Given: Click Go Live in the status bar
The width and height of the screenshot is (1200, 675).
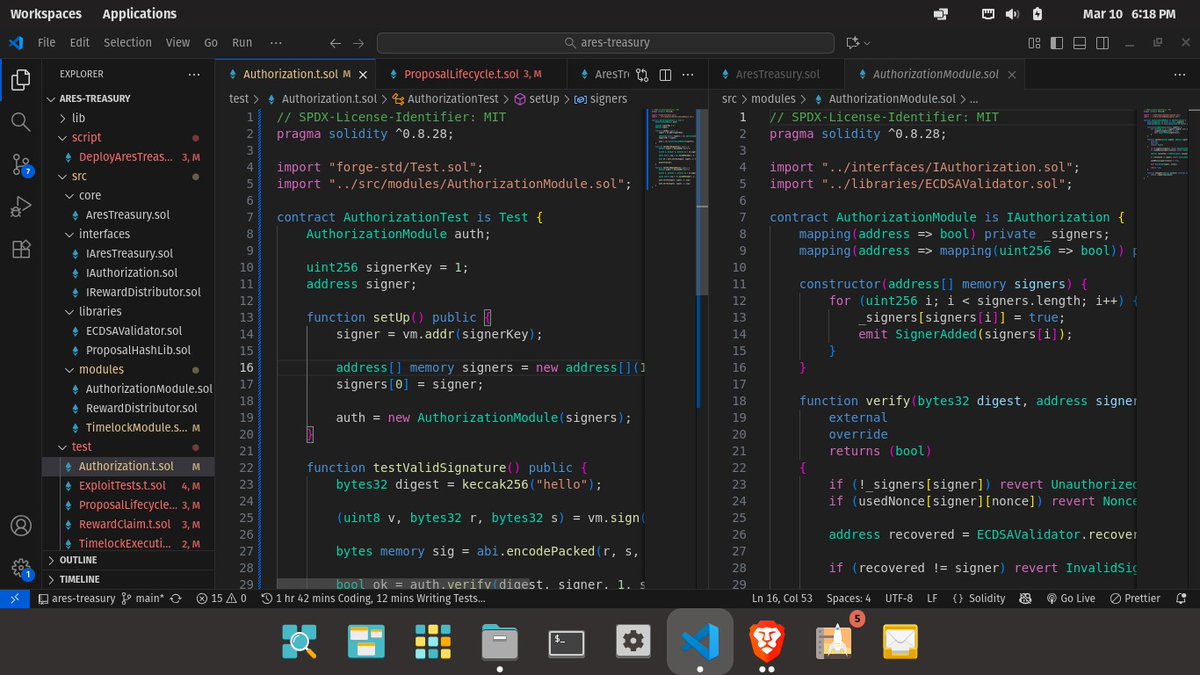Looking at the screenshot, I should (1071, 598).
